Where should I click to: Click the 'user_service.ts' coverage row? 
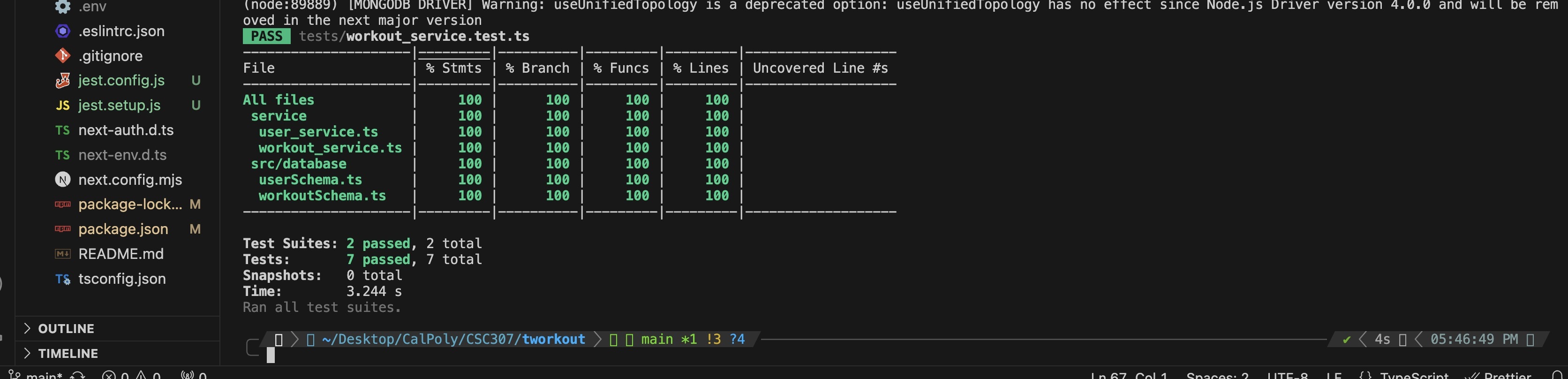[318, 132]
